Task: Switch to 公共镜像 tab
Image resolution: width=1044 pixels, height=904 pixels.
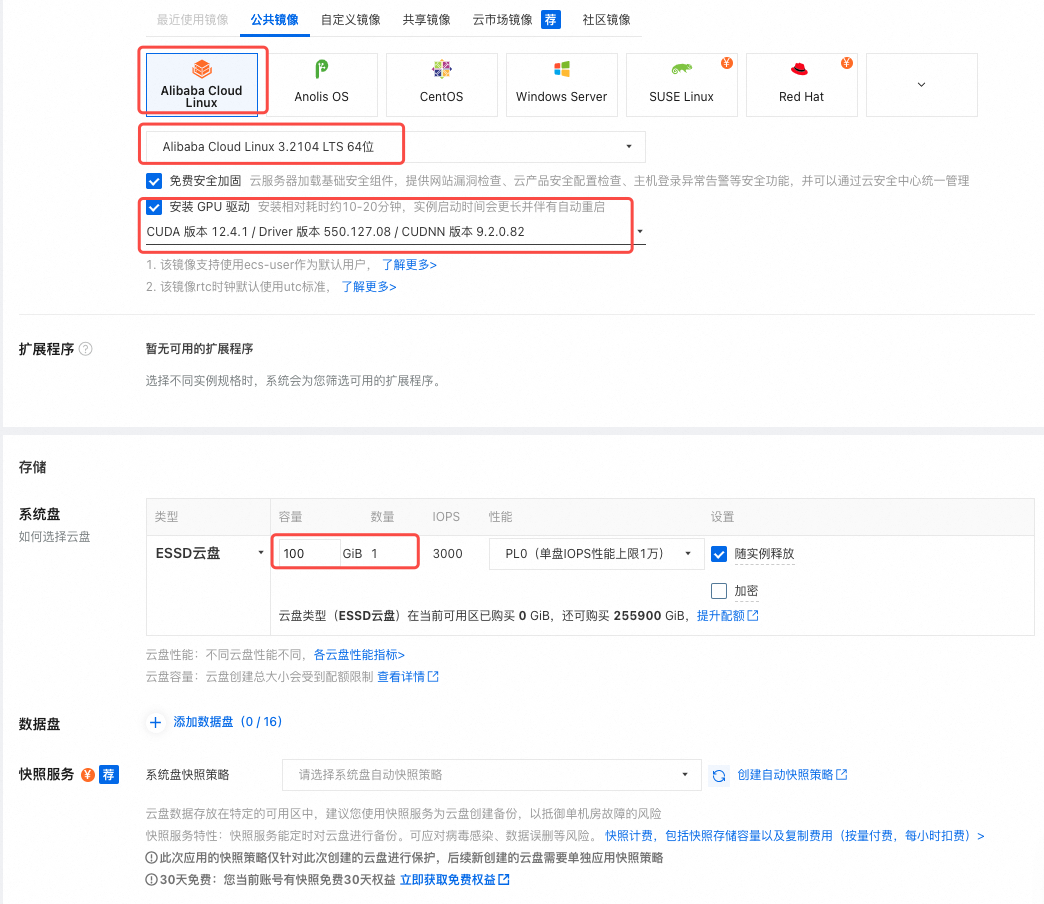Action: coord(274,19)
